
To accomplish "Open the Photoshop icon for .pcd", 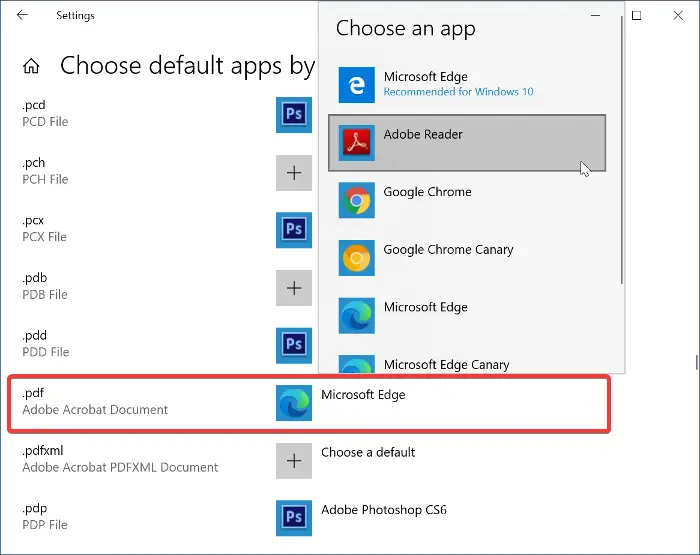I will (294, 115).
